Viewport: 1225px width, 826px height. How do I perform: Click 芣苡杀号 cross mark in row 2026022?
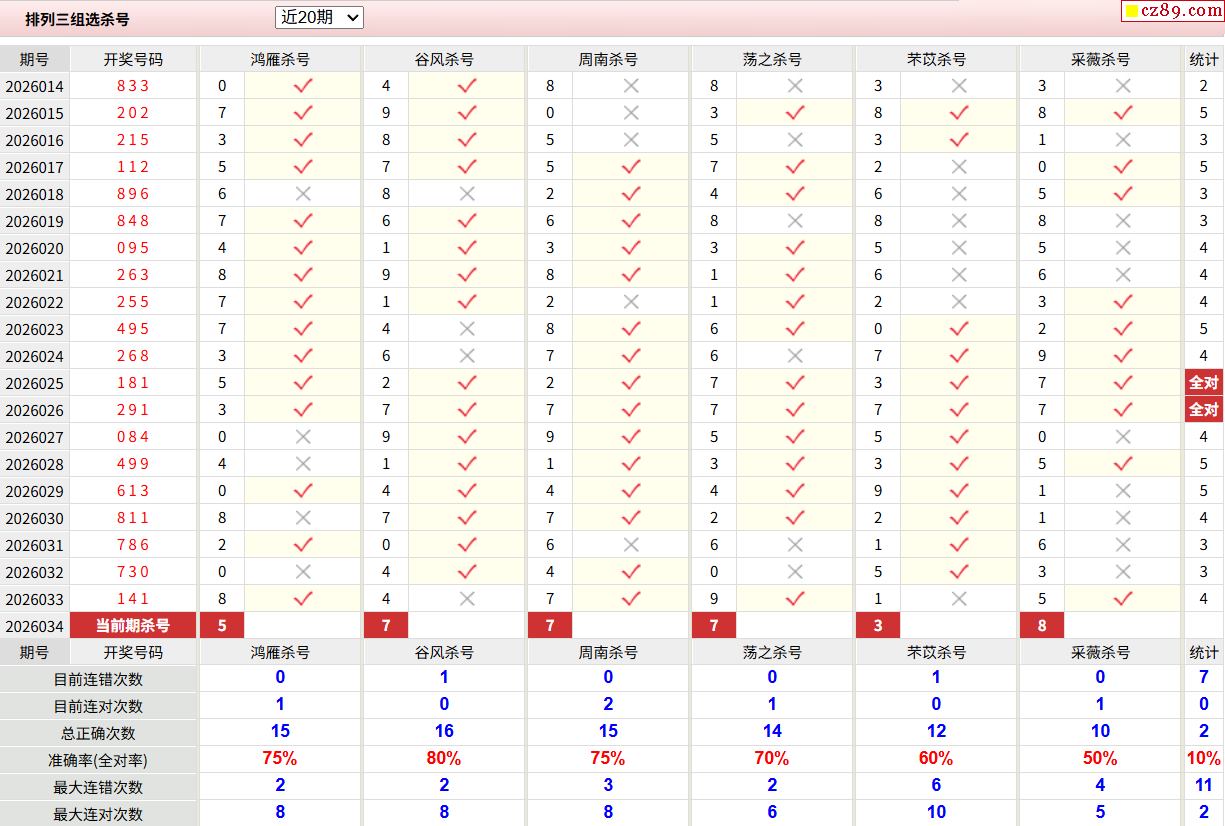[x=959, y=302]
